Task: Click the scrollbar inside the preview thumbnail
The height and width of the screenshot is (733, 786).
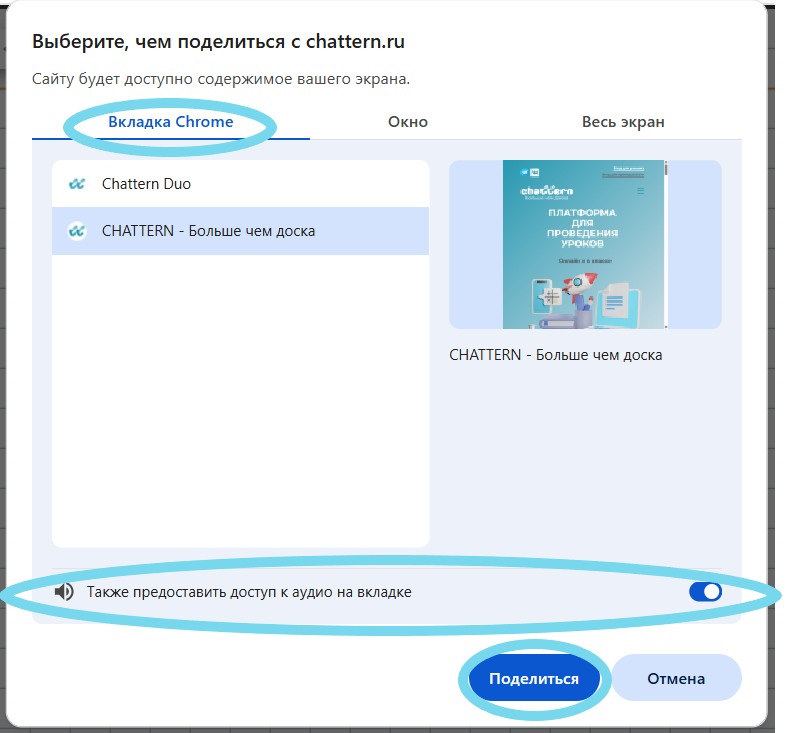Action: pos(665,170)
